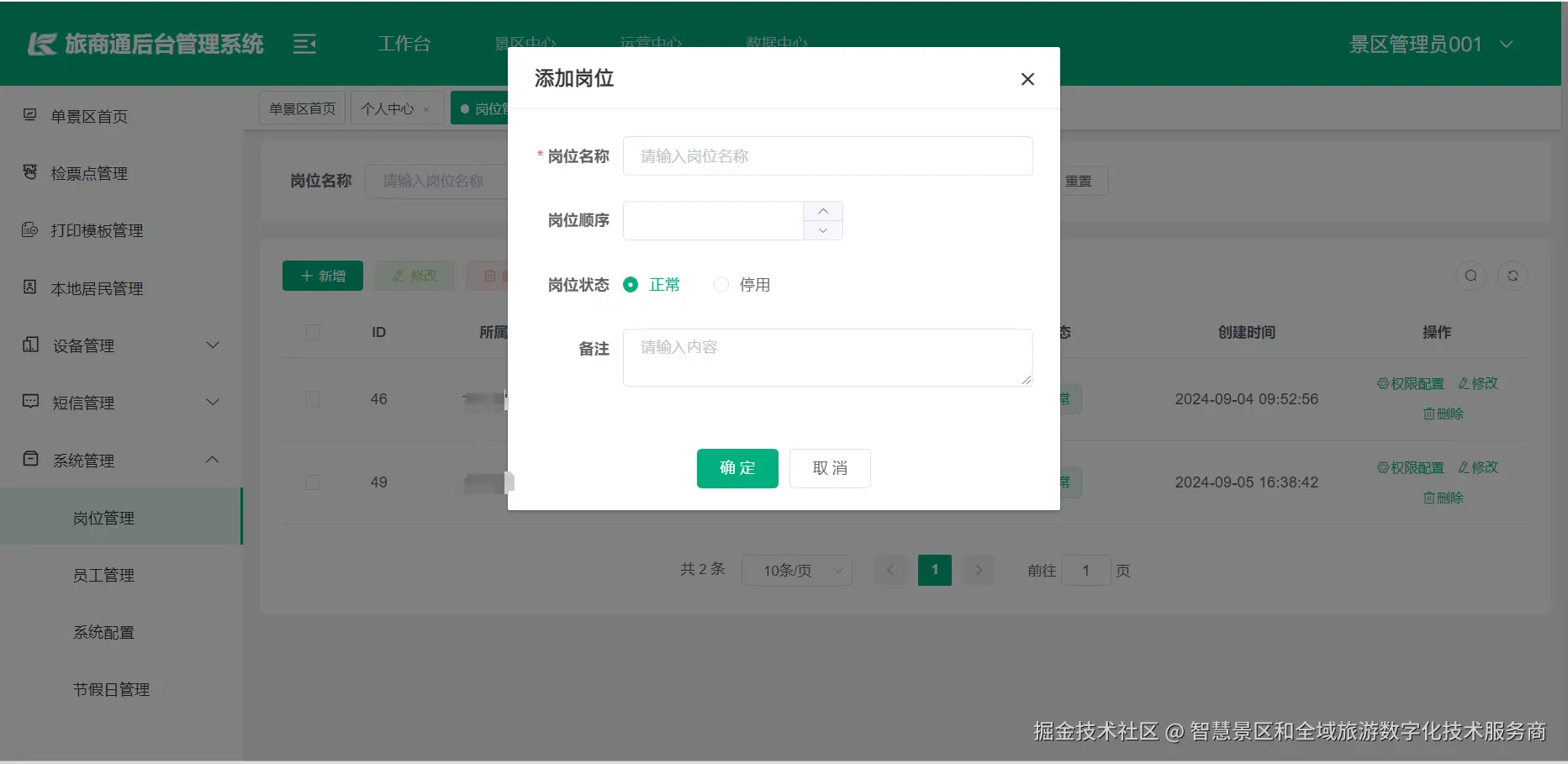Open 权限配置 for record ID 46
This screenshot has width=1568, height=764.
click(x=1409, y=383)
